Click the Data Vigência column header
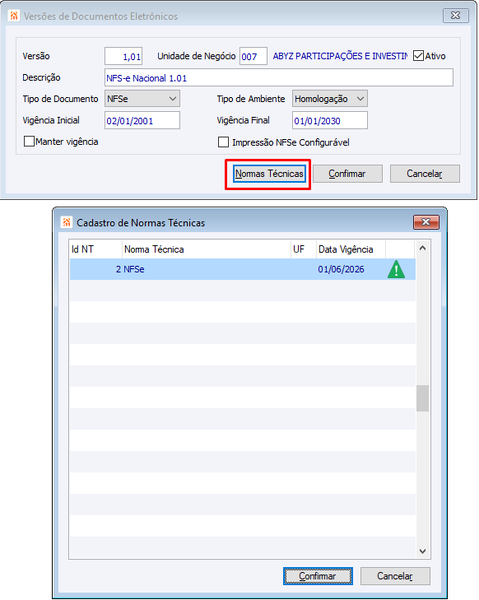Viewport: 479px width, 600px height. pyautogui.click(x=350, y=249)
